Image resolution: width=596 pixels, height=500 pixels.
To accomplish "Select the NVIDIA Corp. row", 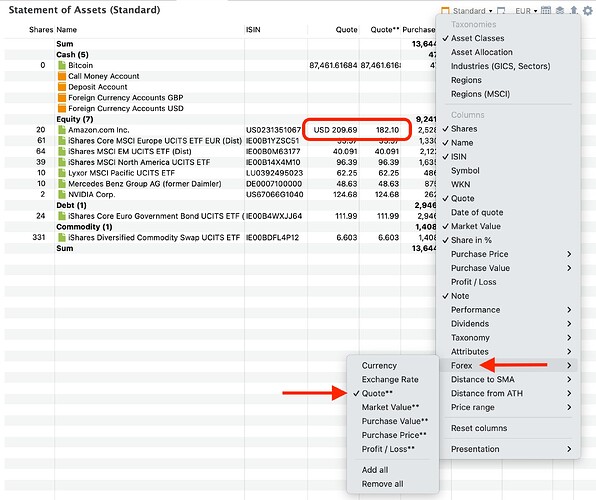I will coord(220,194).
